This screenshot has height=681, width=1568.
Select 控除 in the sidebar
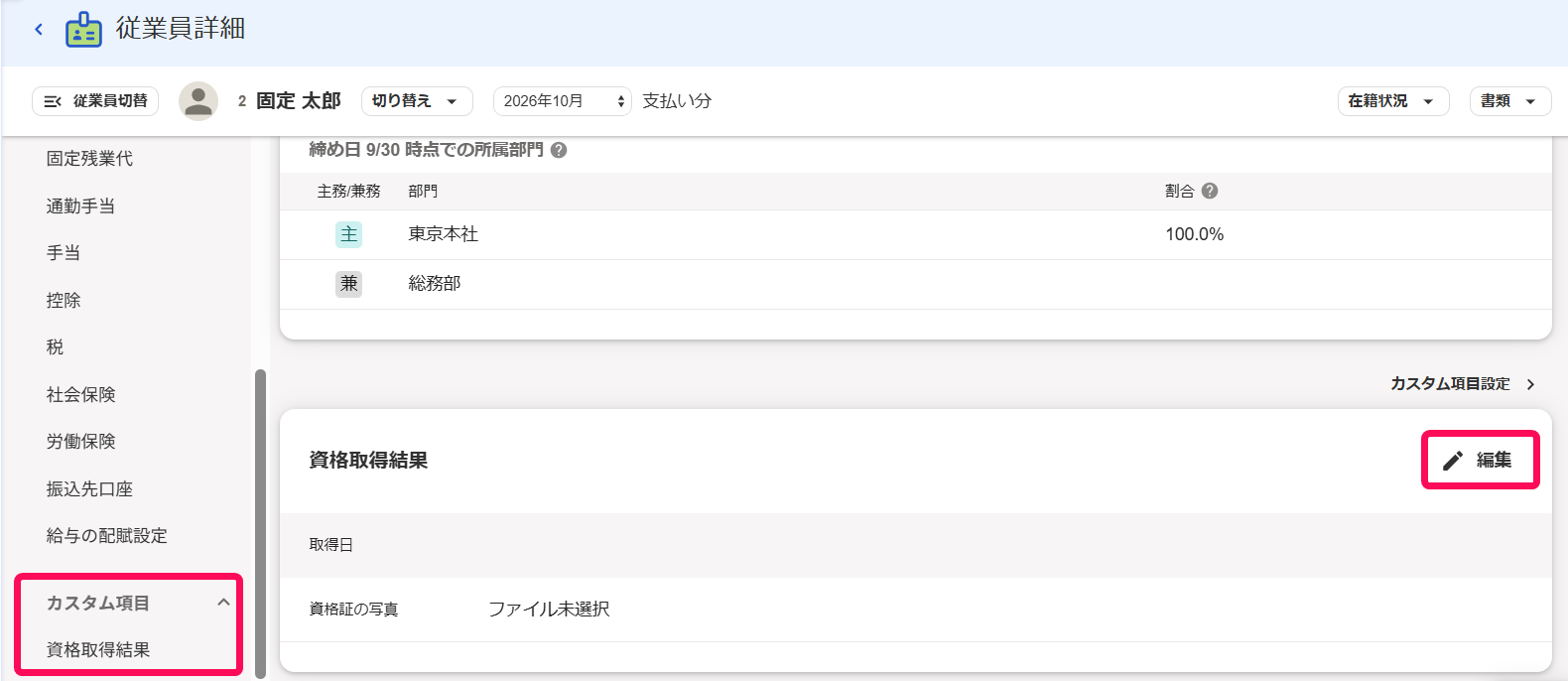tap(64, 301)
